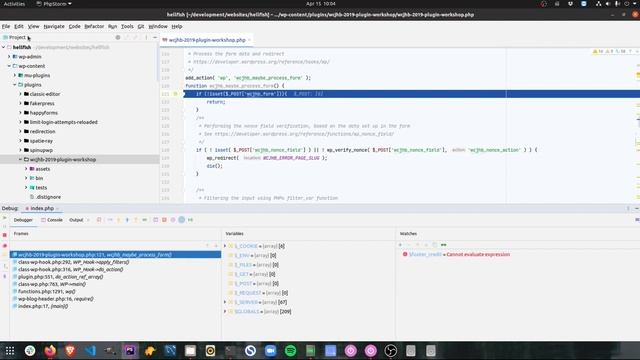Select the Debugger tab
The height and width of the screenshot is (360, 640).
(x=23, y=220)
